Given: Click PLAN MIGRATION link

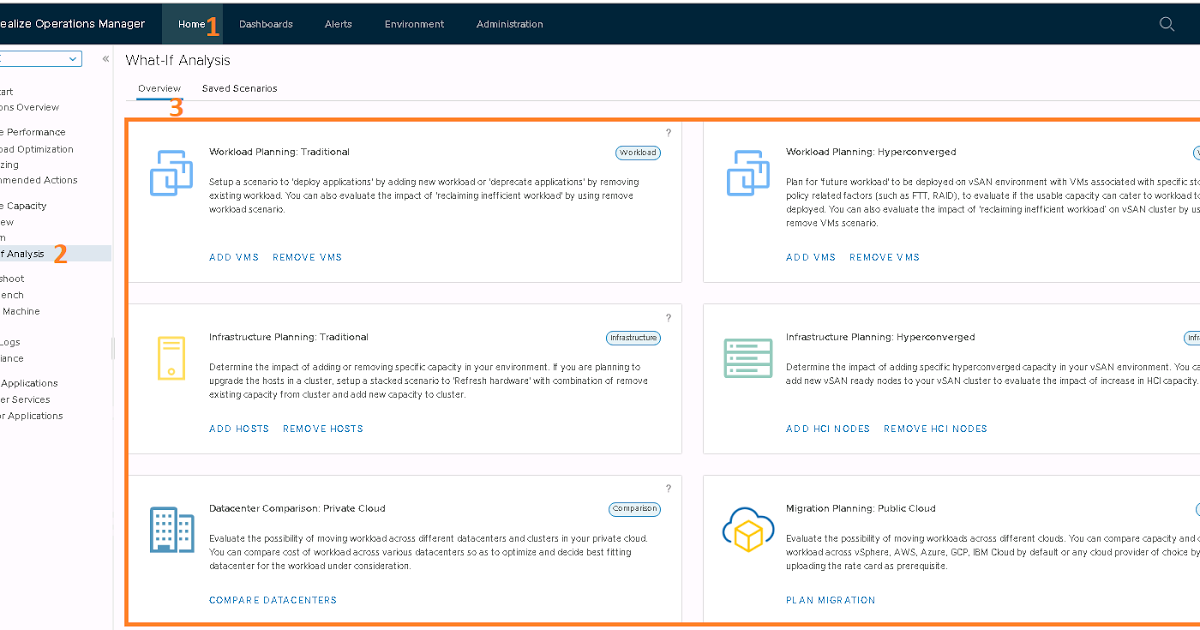Looking at the screenshot, I should tap(830, 600).
